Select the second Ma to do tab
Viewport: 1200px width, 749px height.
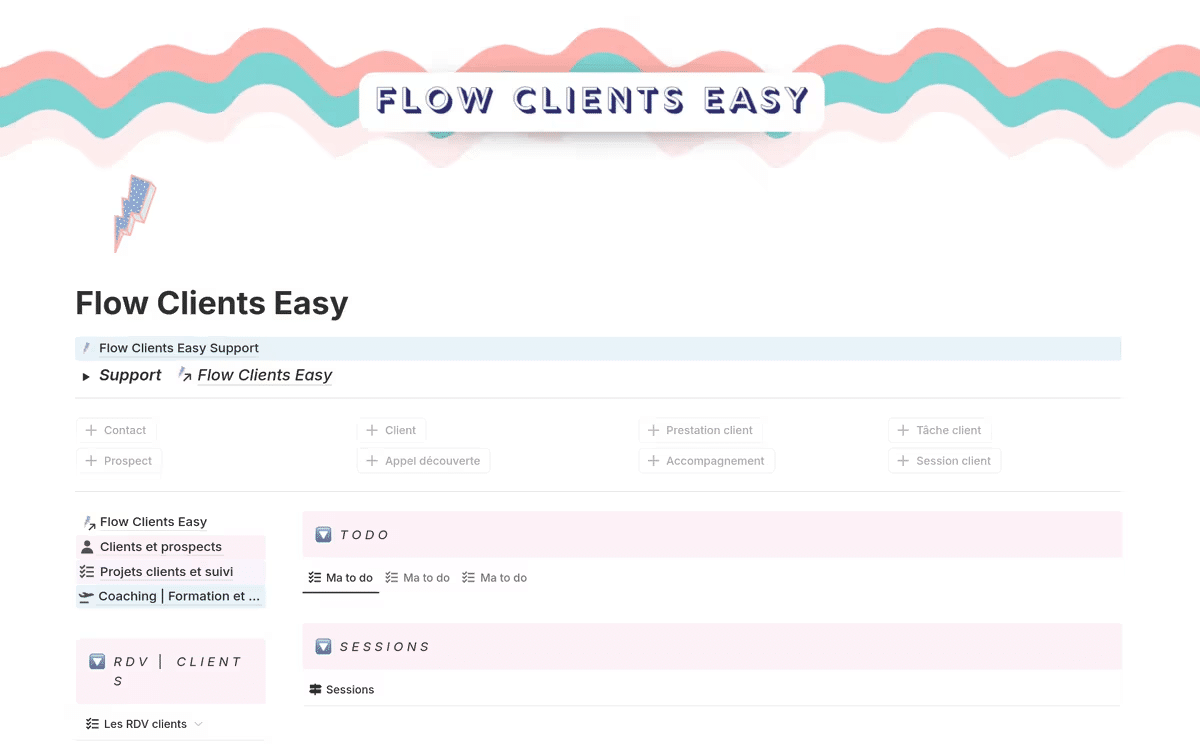click(x=418, y=578)
